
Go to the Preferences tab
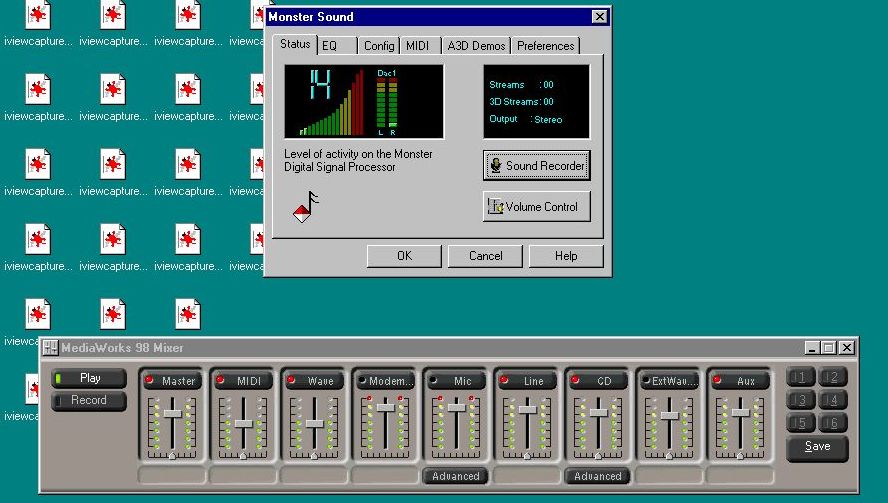point(545,46)
